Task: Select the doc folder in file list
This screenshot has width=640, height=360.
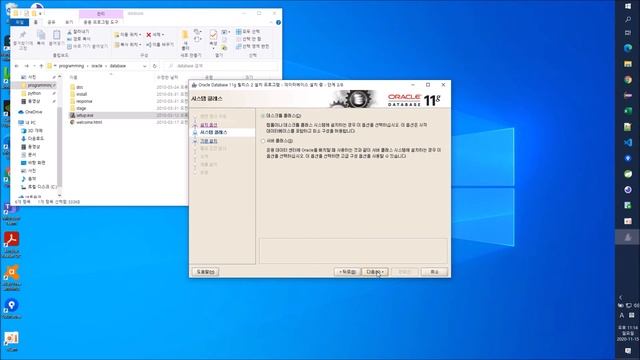Action: [80, 87]
